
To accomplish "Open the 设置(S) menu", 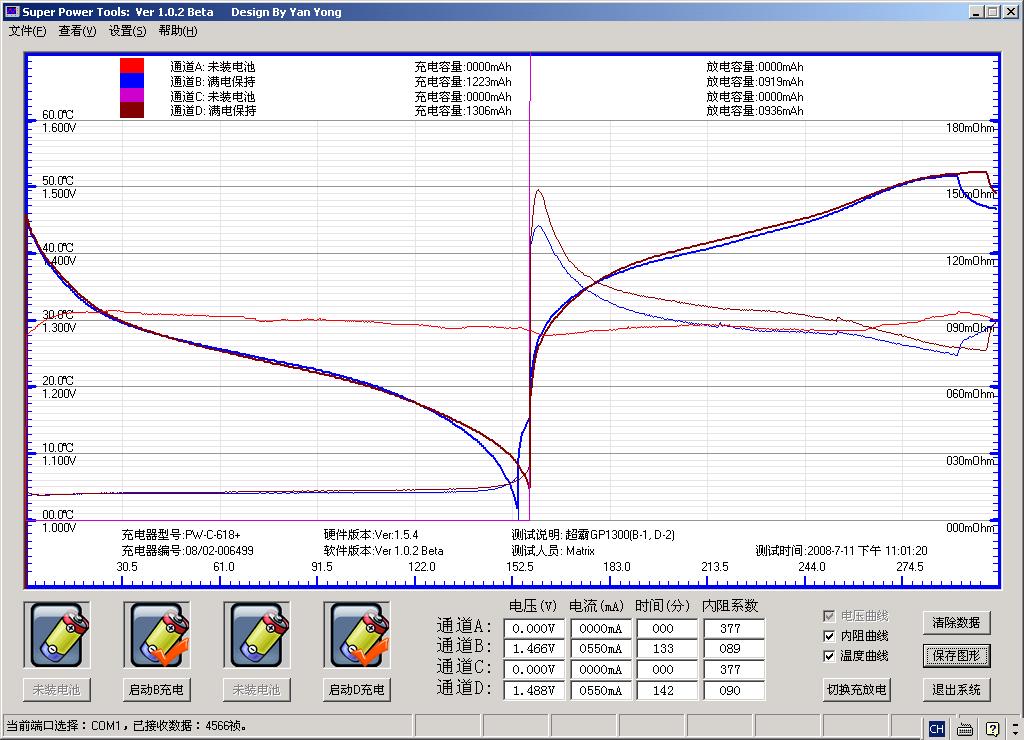I will coord(127,31).
